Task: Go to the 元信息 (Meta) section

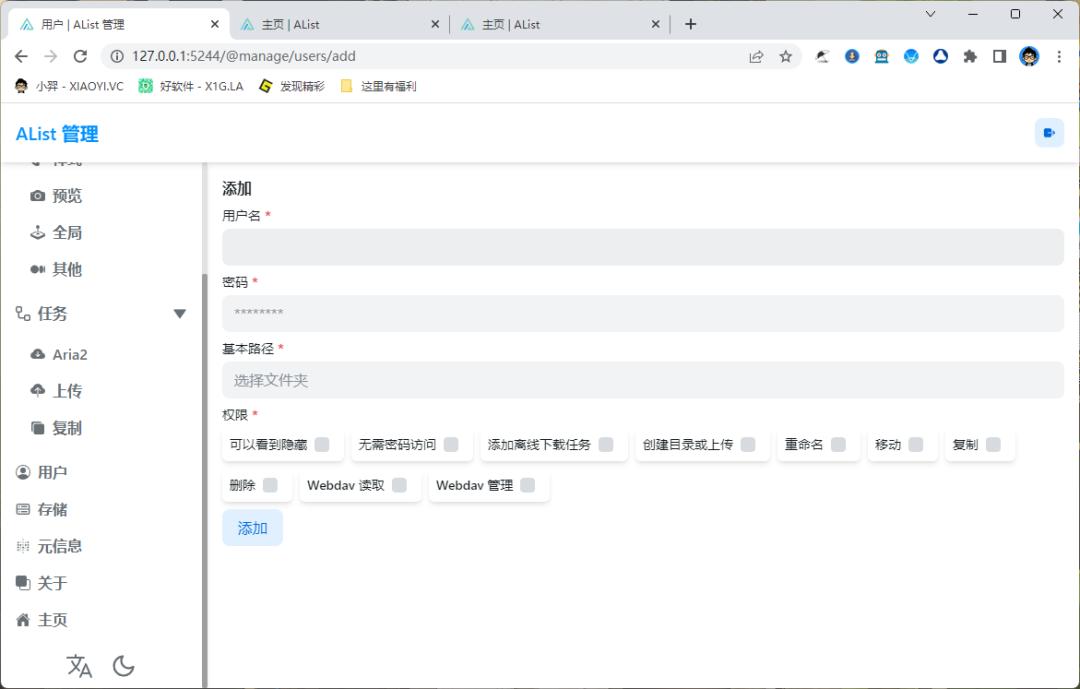Action: (58, 546)
